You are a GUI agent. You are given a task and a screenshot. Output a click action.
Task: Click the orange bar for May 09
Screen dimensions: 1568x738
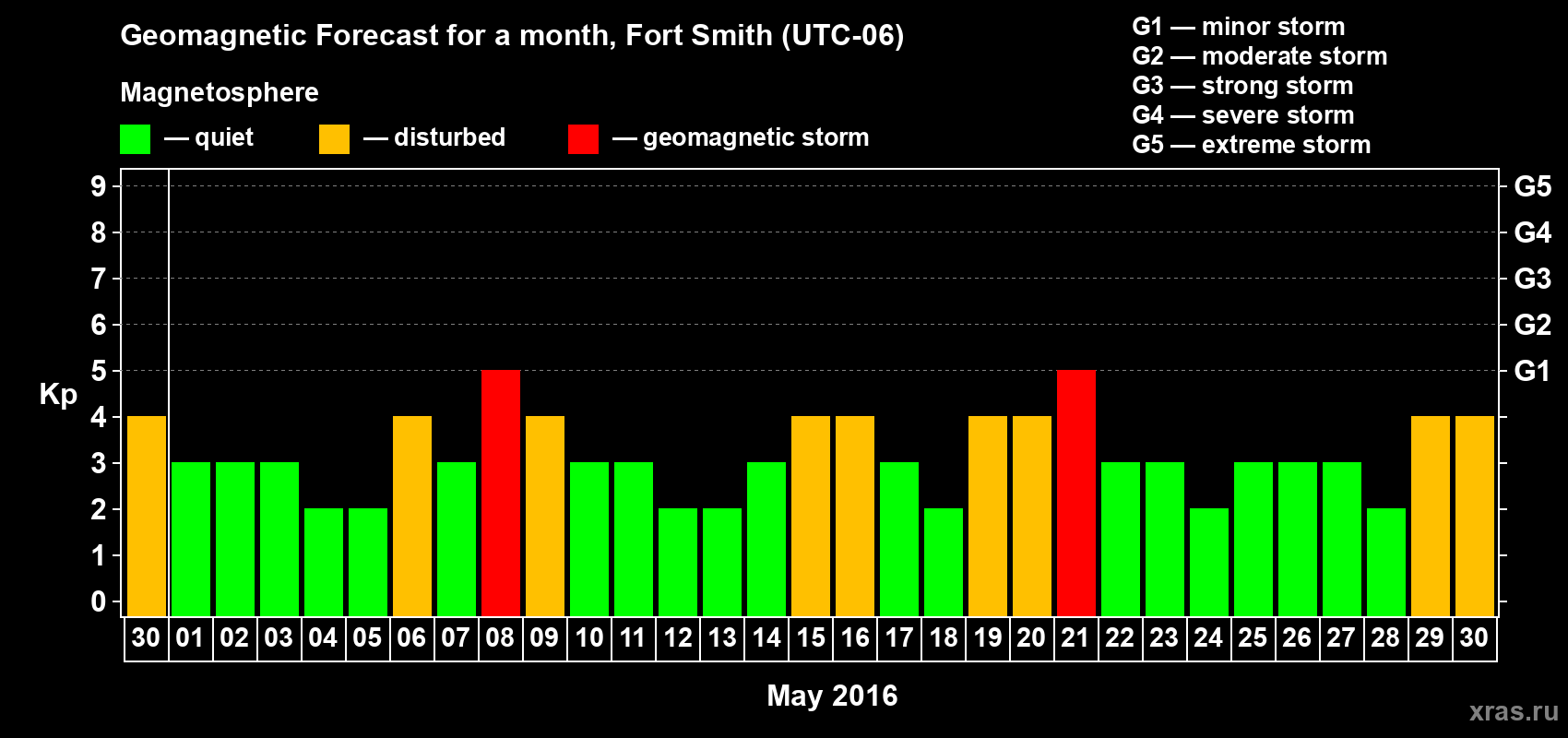[x=545, y=517]
